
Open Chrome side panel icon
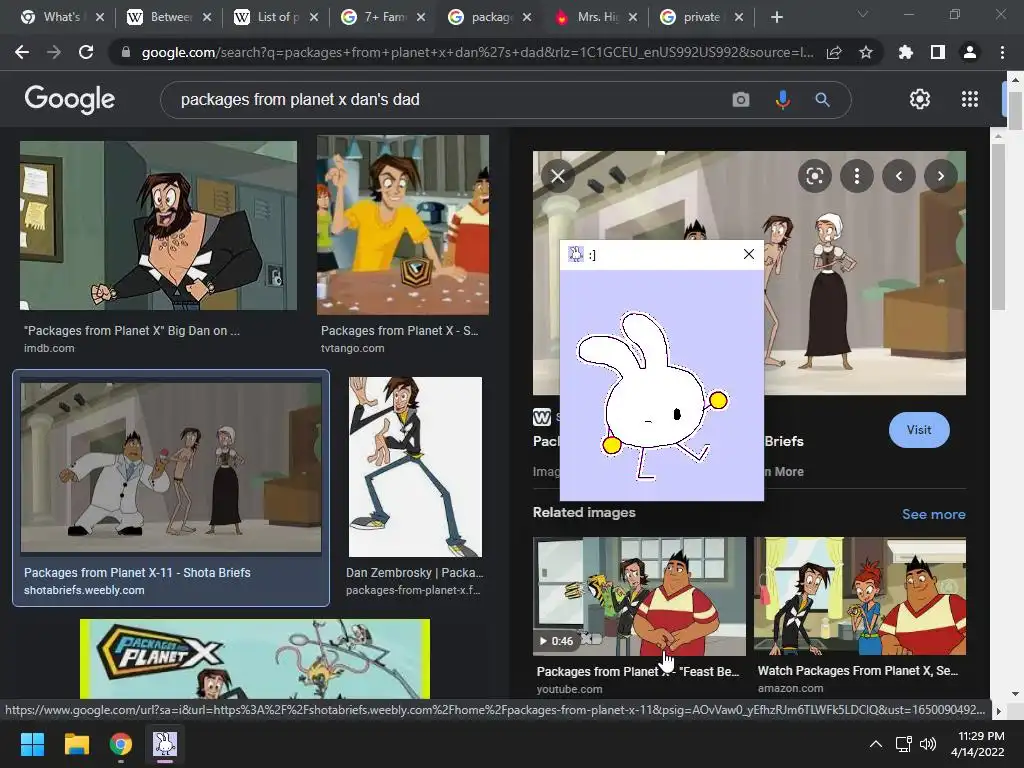[x=938, y=52]
